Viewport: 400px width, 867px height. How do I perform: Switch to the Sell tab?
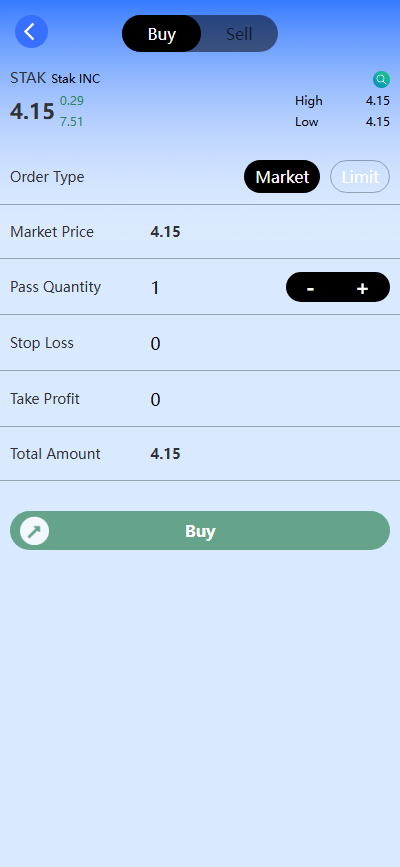click(239, 34)
